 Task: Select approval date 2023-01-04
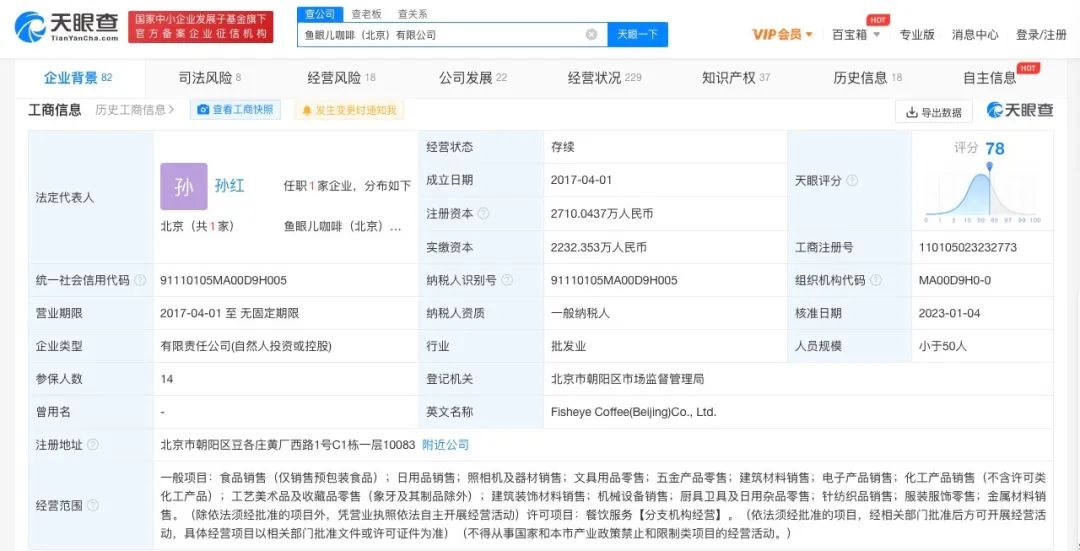pos(948,313)
